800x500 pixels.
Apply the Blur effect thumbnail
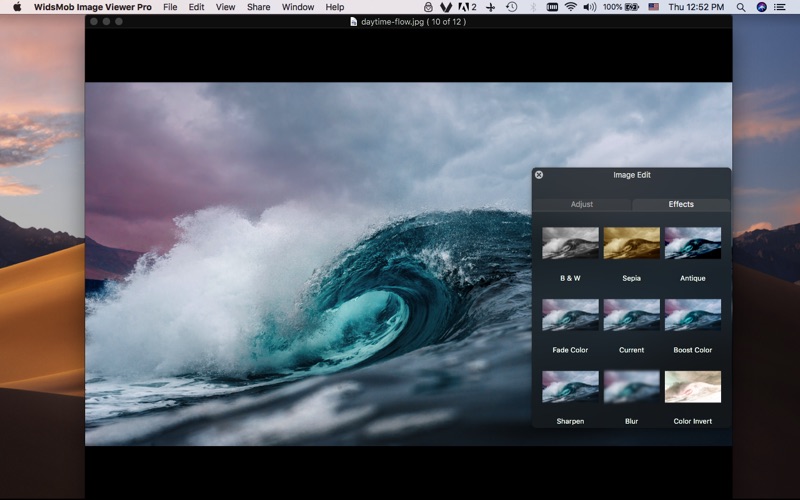click(632, 387)
